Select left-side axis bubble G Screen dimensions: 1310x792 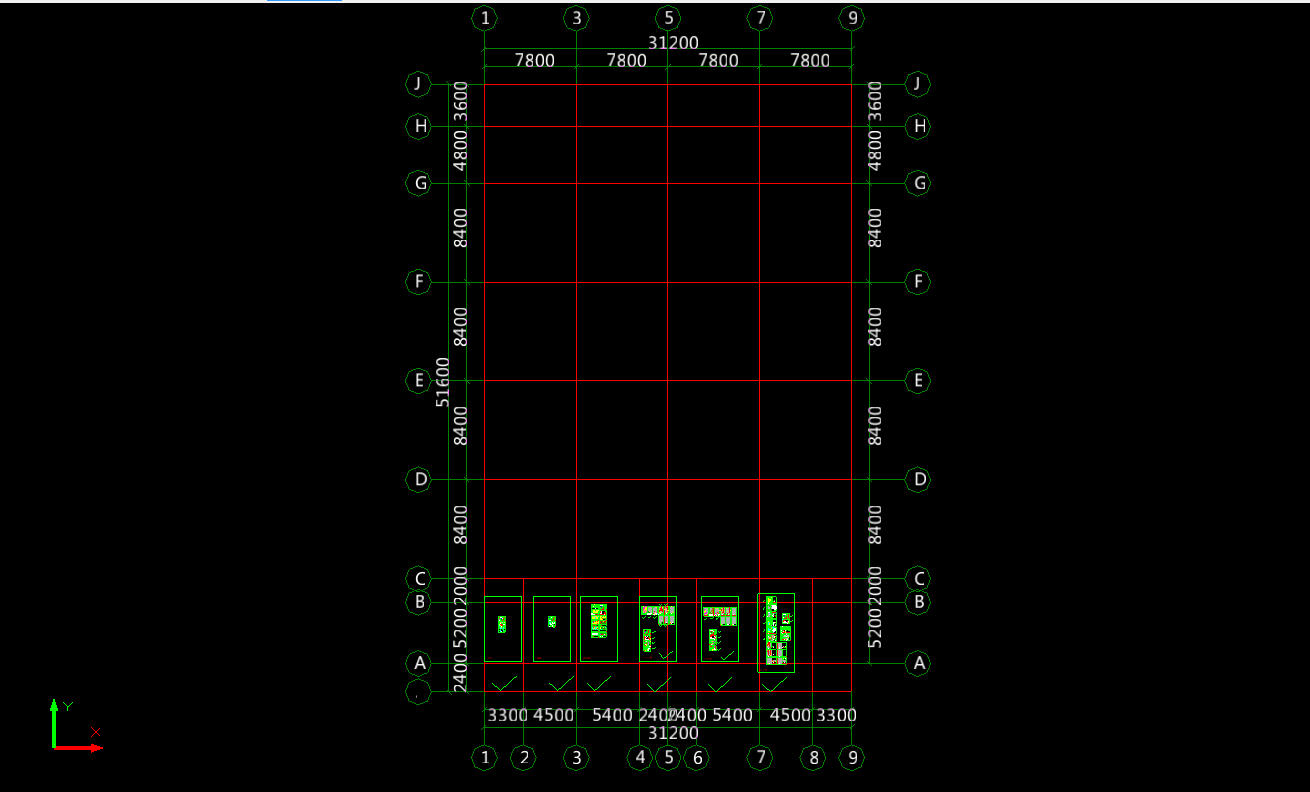418,183
